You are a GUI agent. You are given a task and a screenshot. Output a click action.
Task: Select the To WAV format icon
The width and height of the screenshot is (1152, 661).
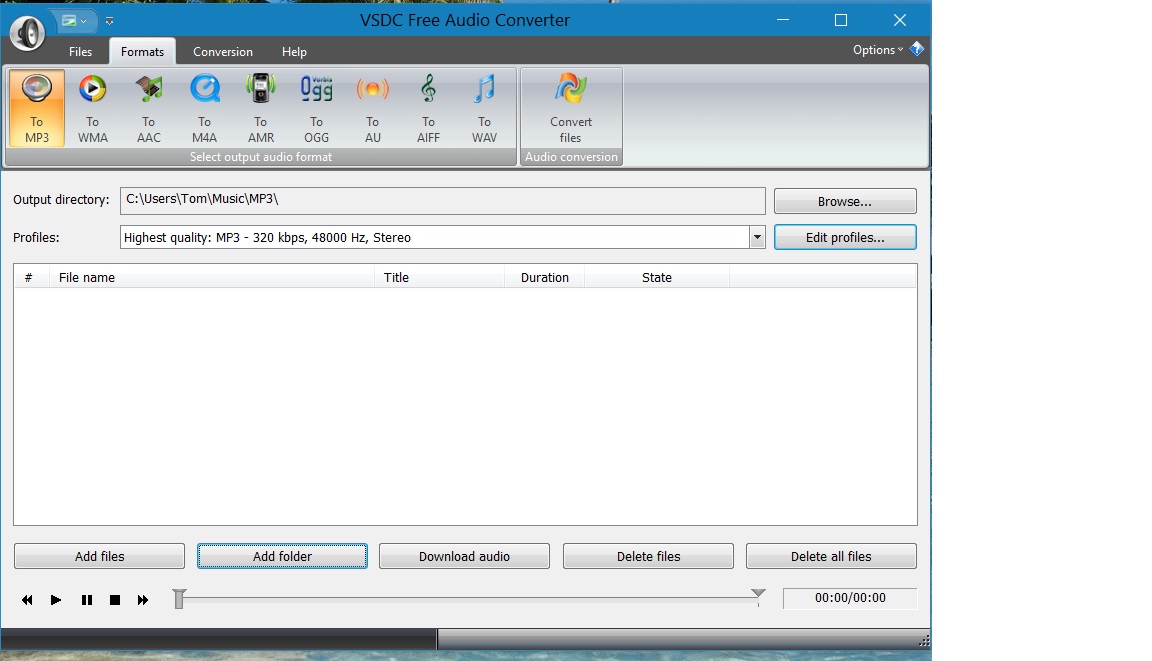pos(484,108)
